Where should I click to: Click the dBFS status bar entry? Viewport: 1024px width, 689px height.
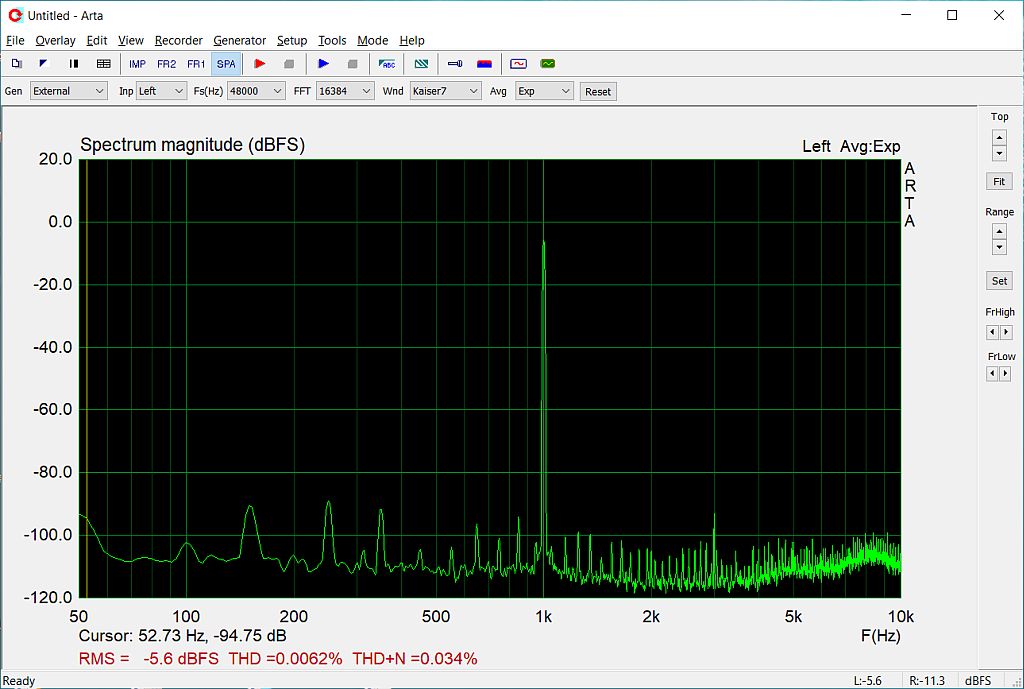978,681
